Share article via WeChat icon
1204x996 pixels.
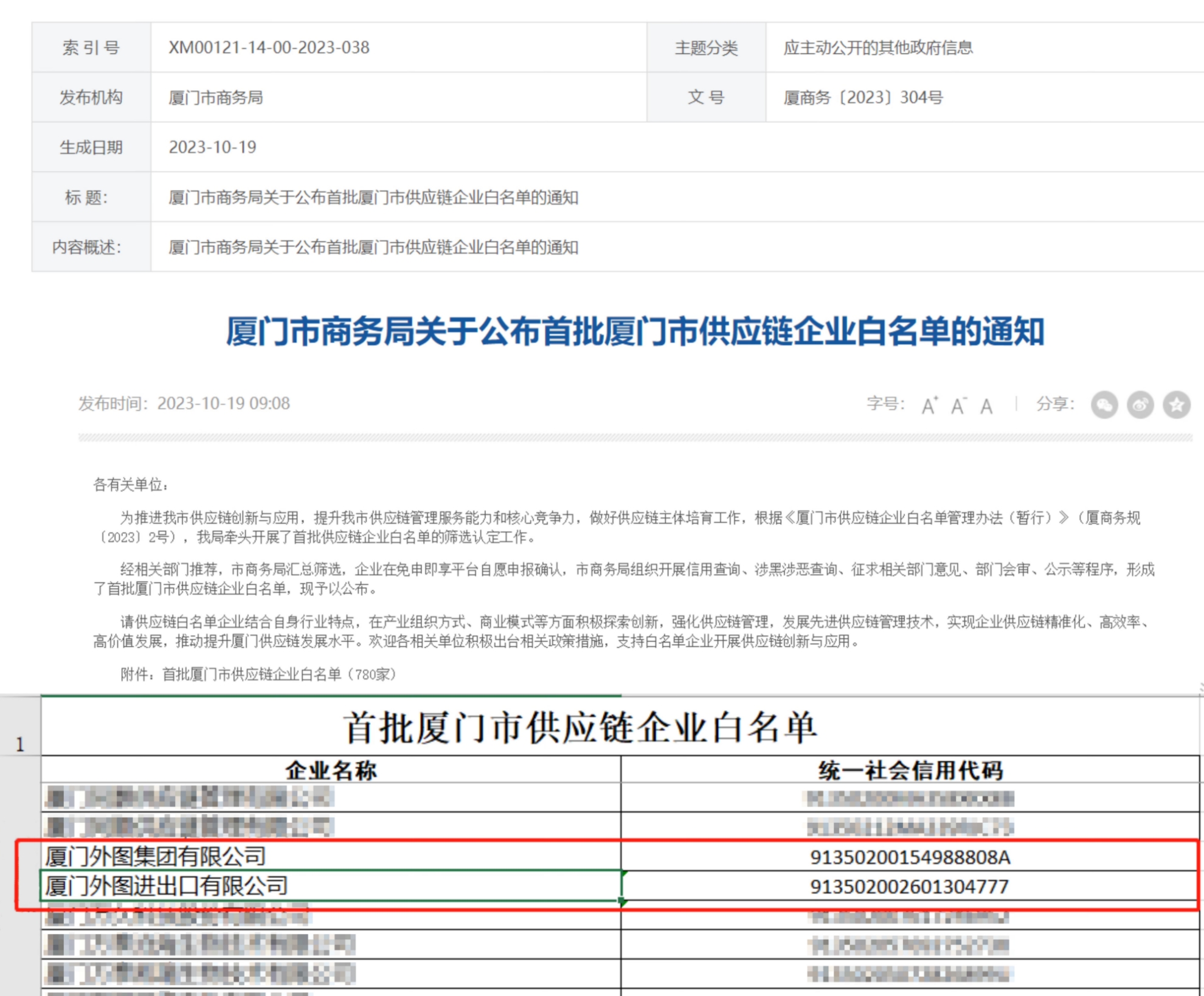pyautogui.click(x=1104, y=404)
